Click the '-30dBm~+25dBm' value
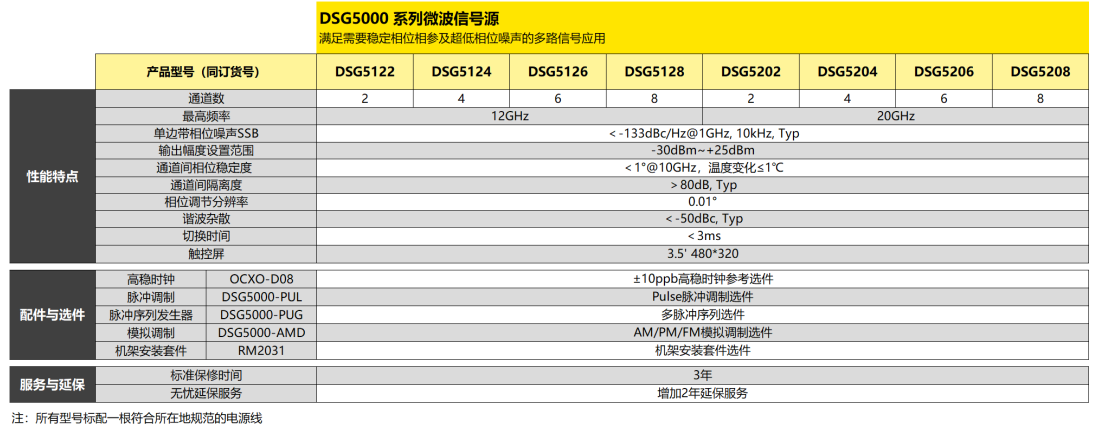This screenshot has width=1099, height=434. 703,151
